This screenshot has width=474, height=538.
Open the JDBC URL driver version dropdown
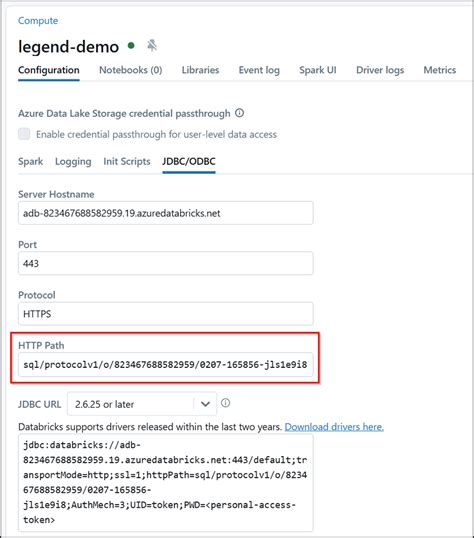click(142, 404)
